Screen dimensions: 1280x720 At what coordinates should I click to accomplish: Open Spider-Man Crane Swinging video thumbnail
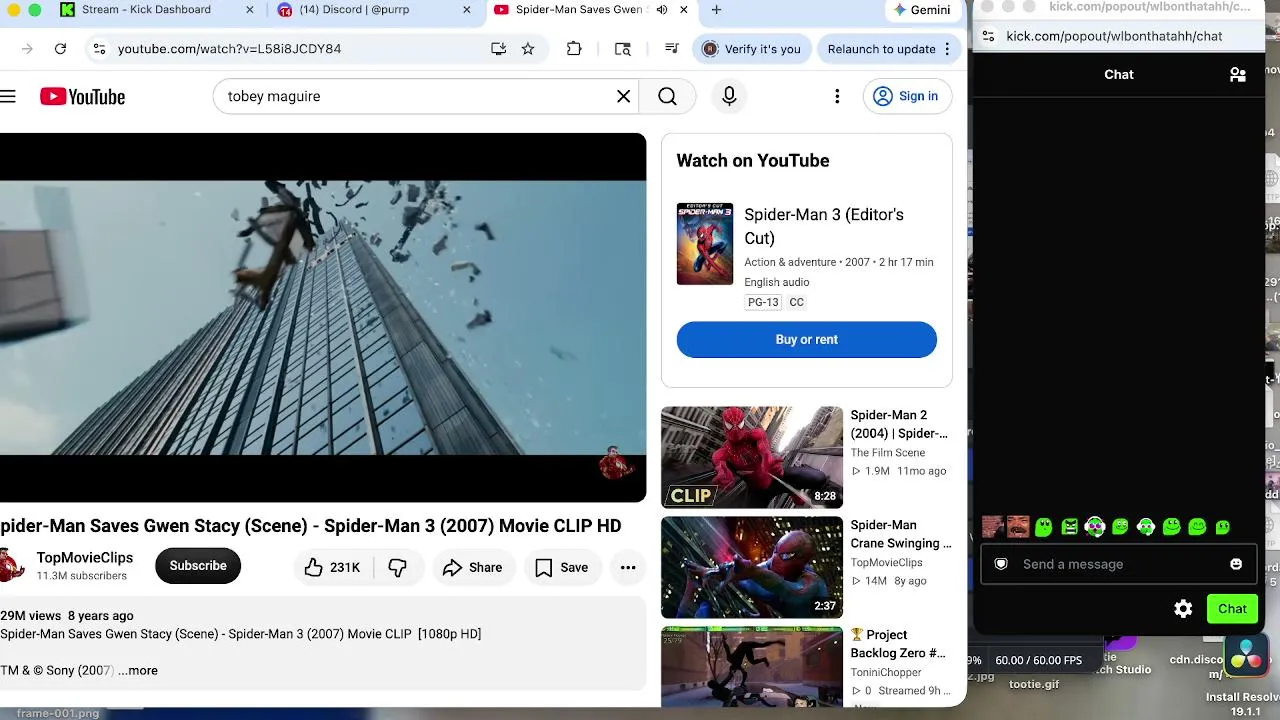[x=752, y=567]
